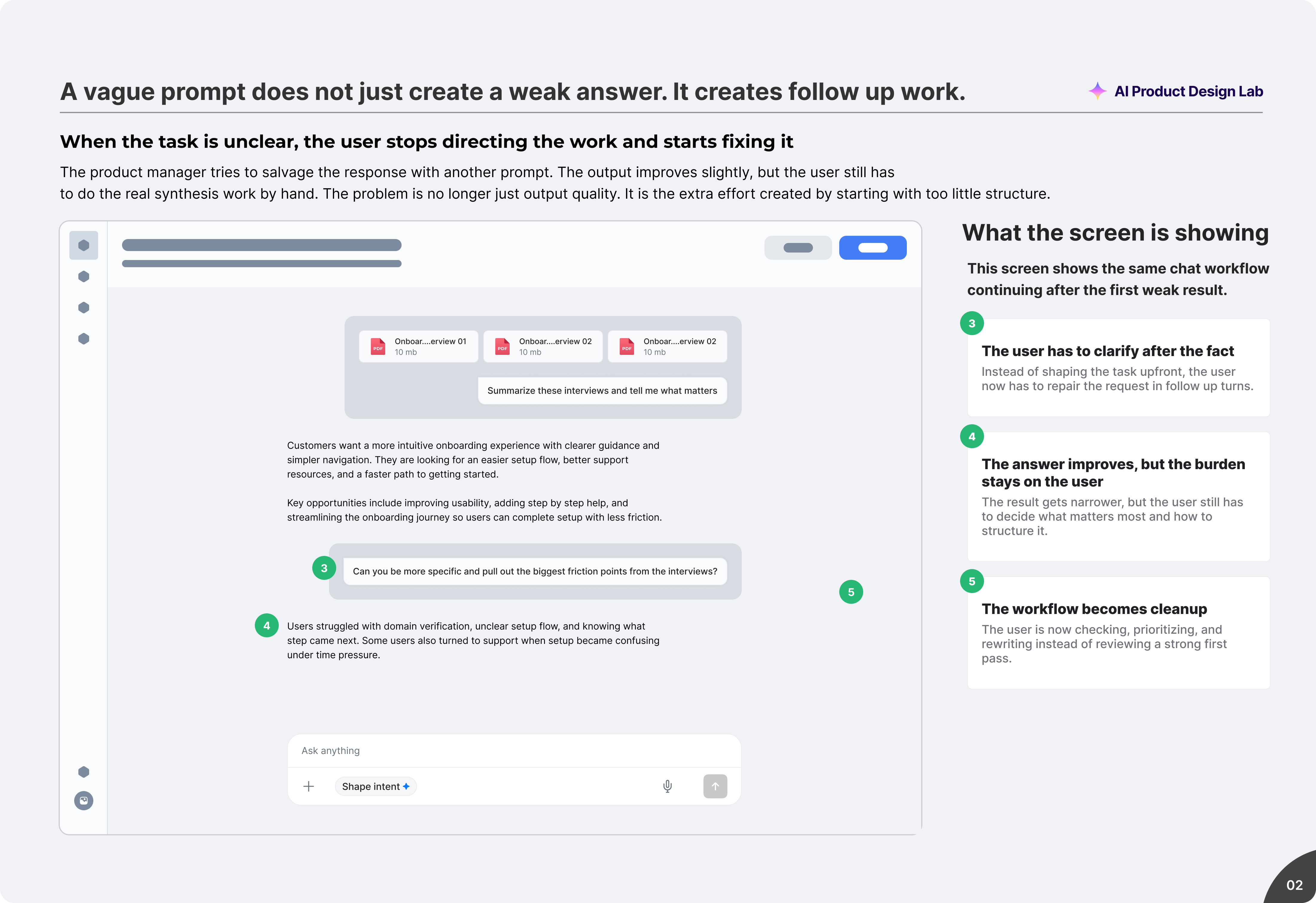Click the blue primary header button
The image size is (1316, 903).
coord(873,247)
